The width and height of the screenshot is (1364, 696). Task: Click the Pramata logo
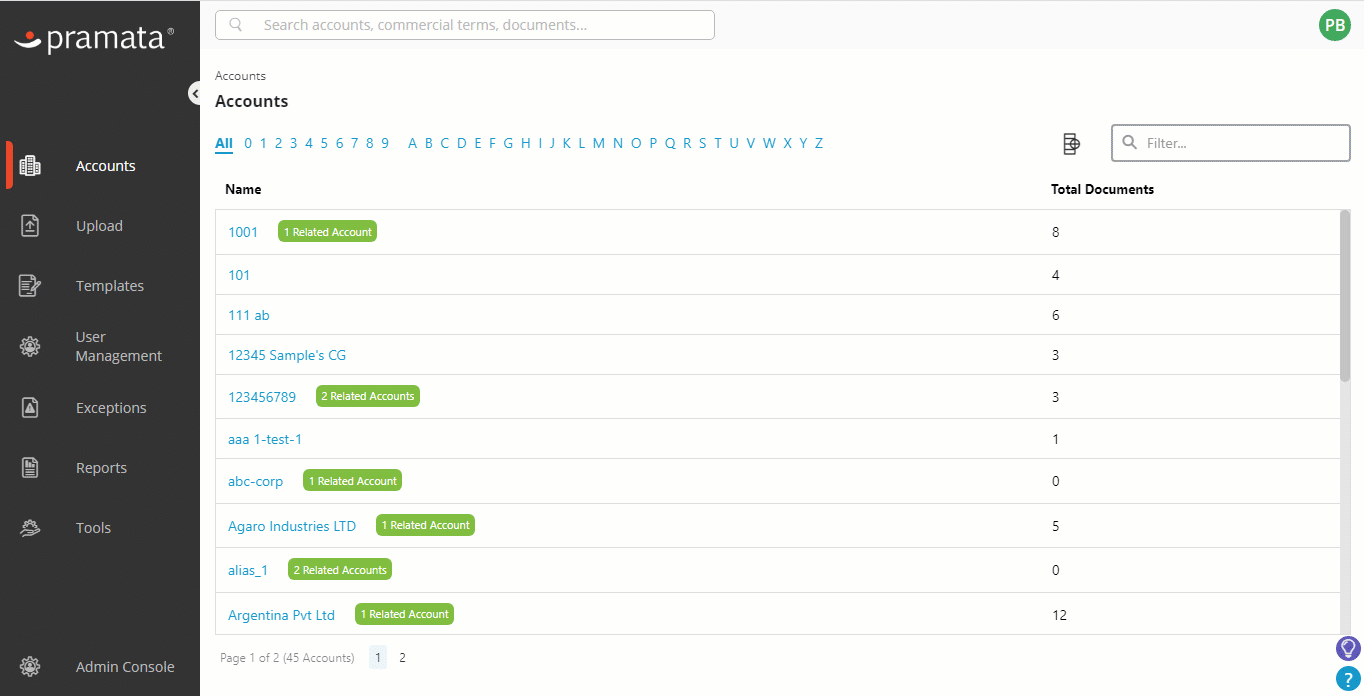pos(95,38)
